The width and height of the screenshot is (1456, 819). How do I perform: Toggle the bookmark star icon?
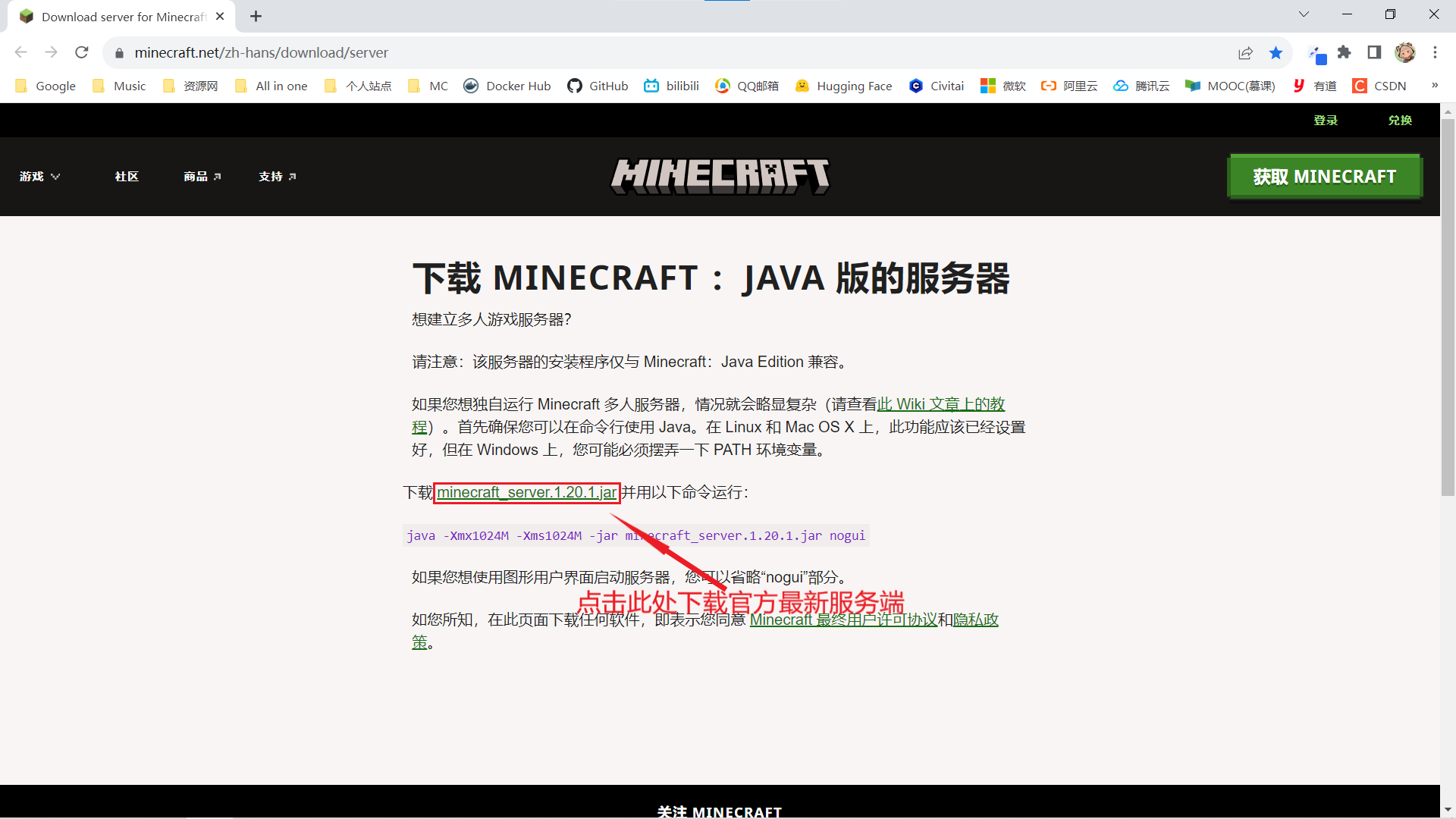tap(1276, 52)
